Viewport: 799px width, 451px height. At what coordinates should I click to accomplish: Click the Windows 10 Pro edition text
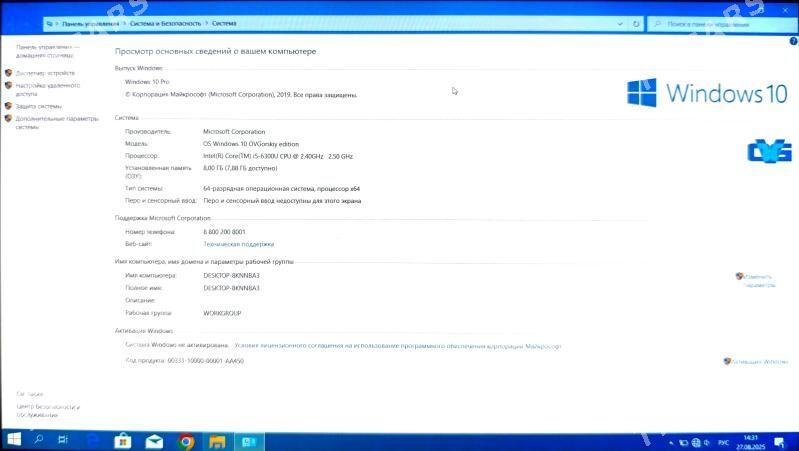pos(147,82)
